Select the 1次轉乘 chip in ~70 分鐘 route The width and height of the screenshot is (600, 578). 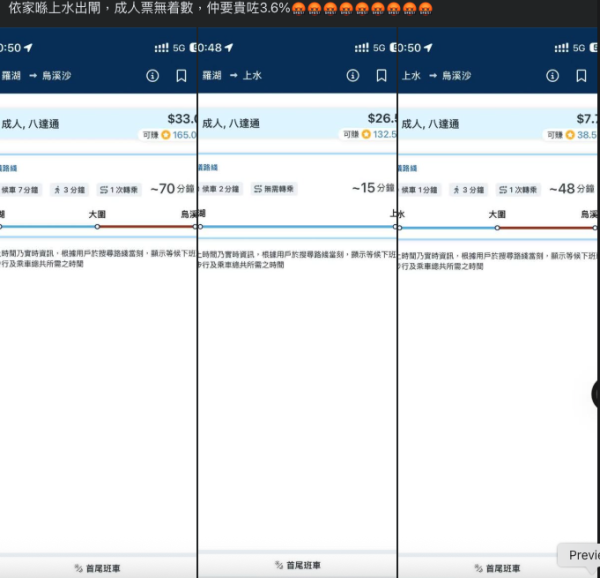pos(119,190)
